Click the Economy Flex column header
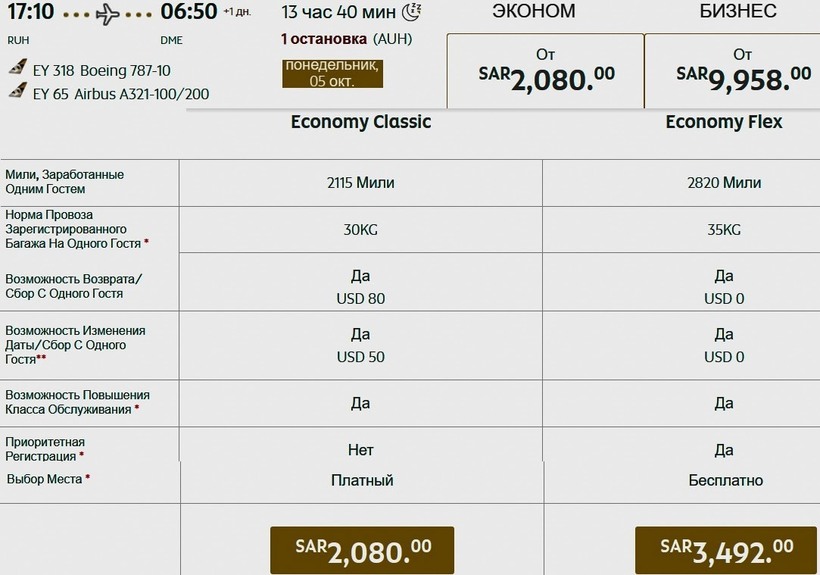820x575 pixels. point(724,122)
